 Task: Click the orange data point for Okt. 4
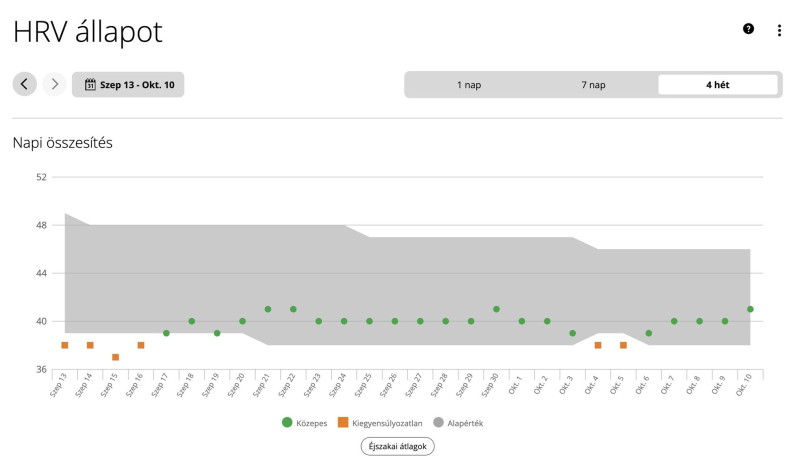pos(598,345)
